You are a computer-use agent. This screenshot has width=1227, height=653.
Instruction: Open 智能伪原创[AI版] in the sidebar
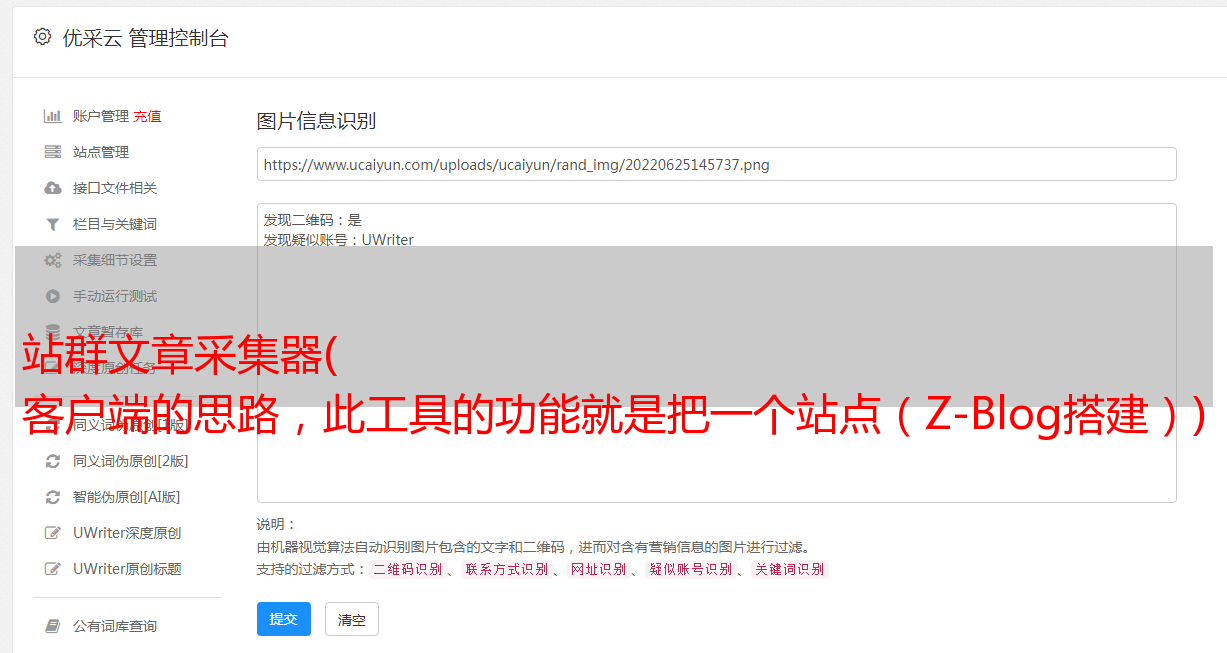click(x=127, y=497)
